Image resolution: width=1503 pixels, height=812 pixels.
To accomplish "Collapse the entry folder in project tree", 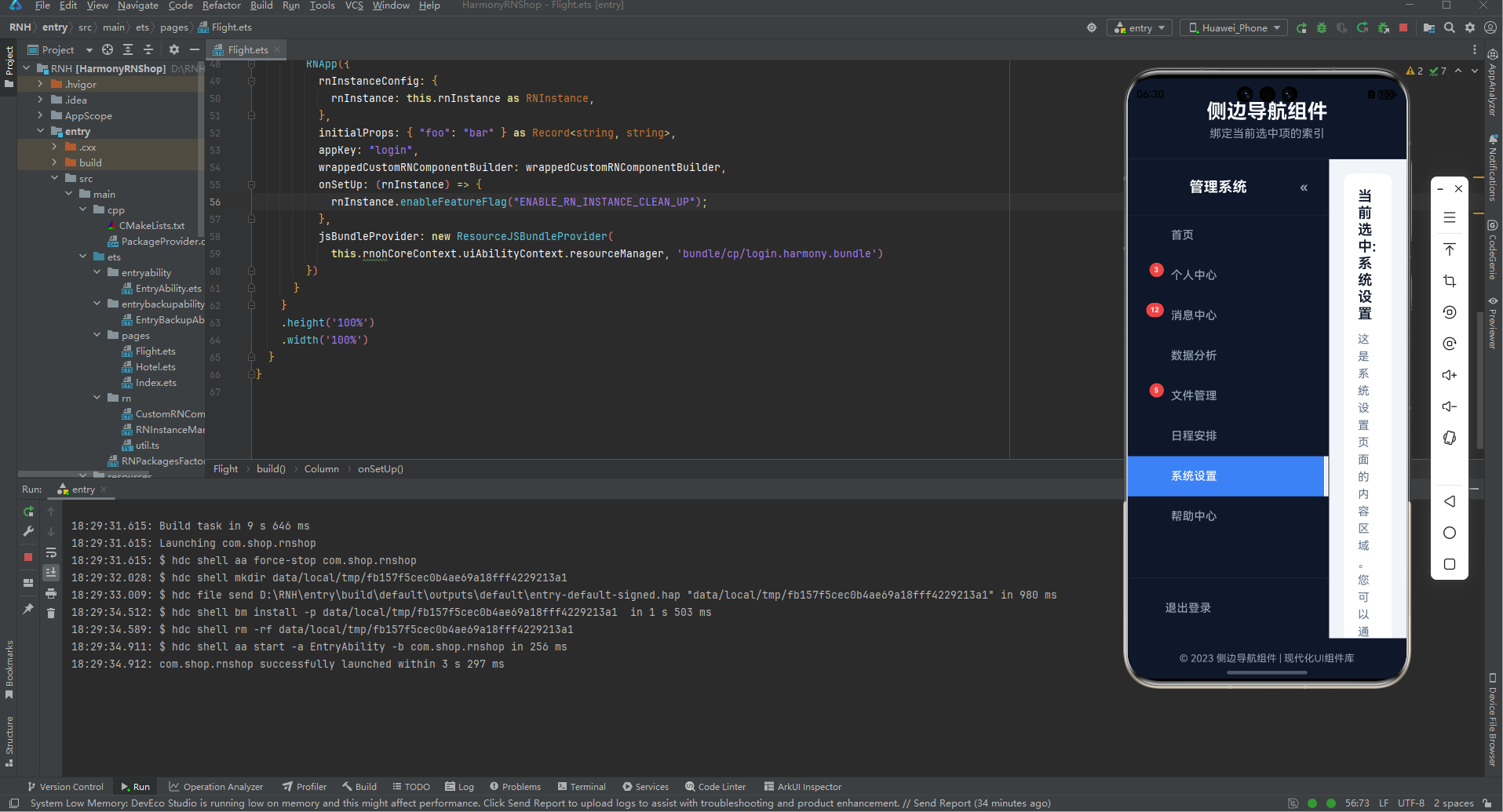I will [40, 131].
